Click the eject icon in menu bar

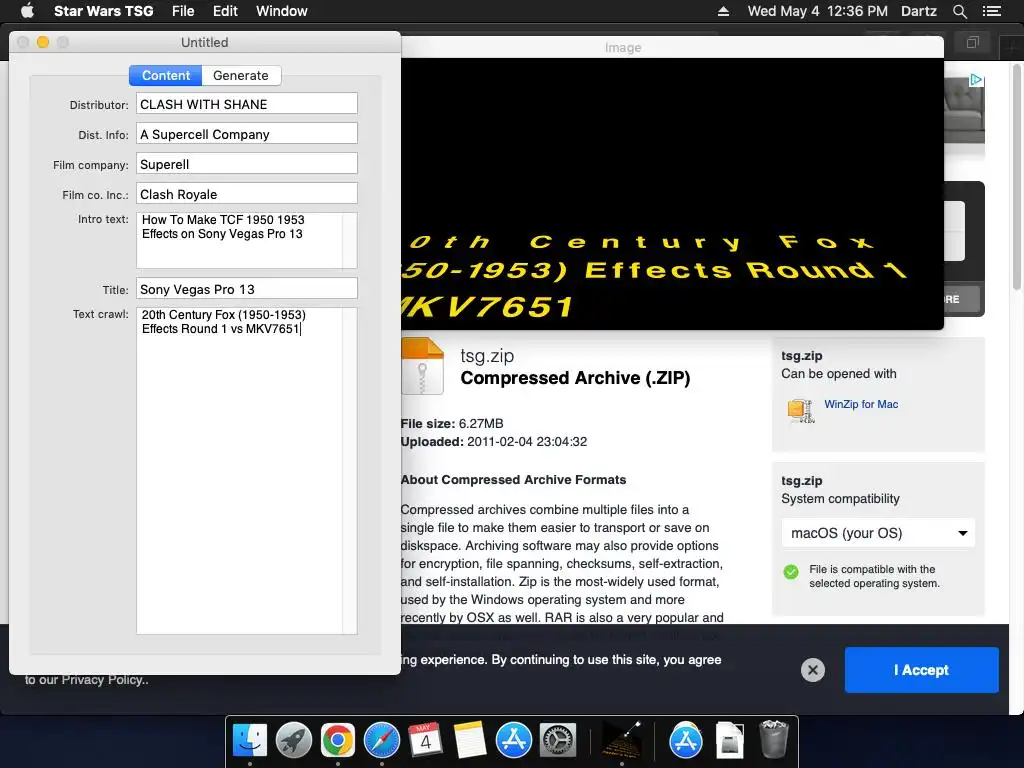(723, 11)
